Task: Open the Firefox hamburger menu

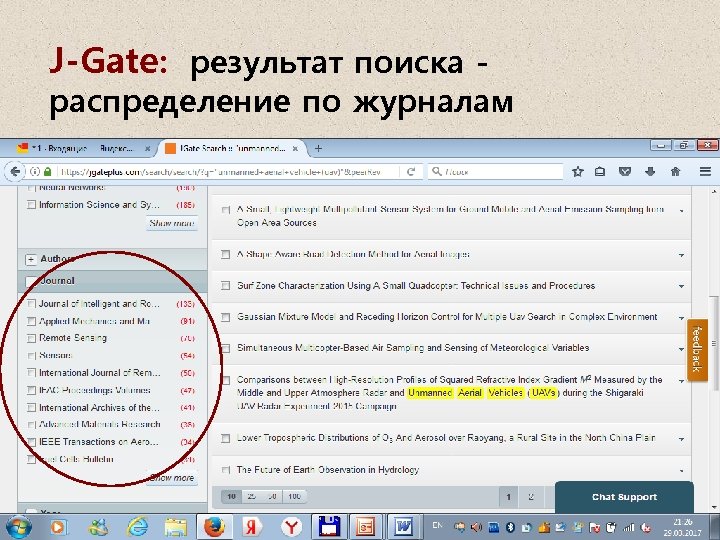Action: (x=705, y=172)
